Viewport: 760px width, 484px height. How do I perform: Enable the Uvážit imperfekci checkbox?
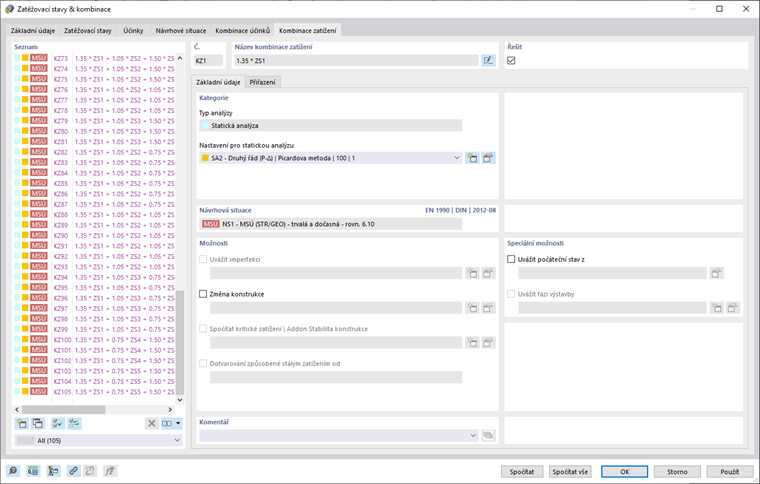203,259
